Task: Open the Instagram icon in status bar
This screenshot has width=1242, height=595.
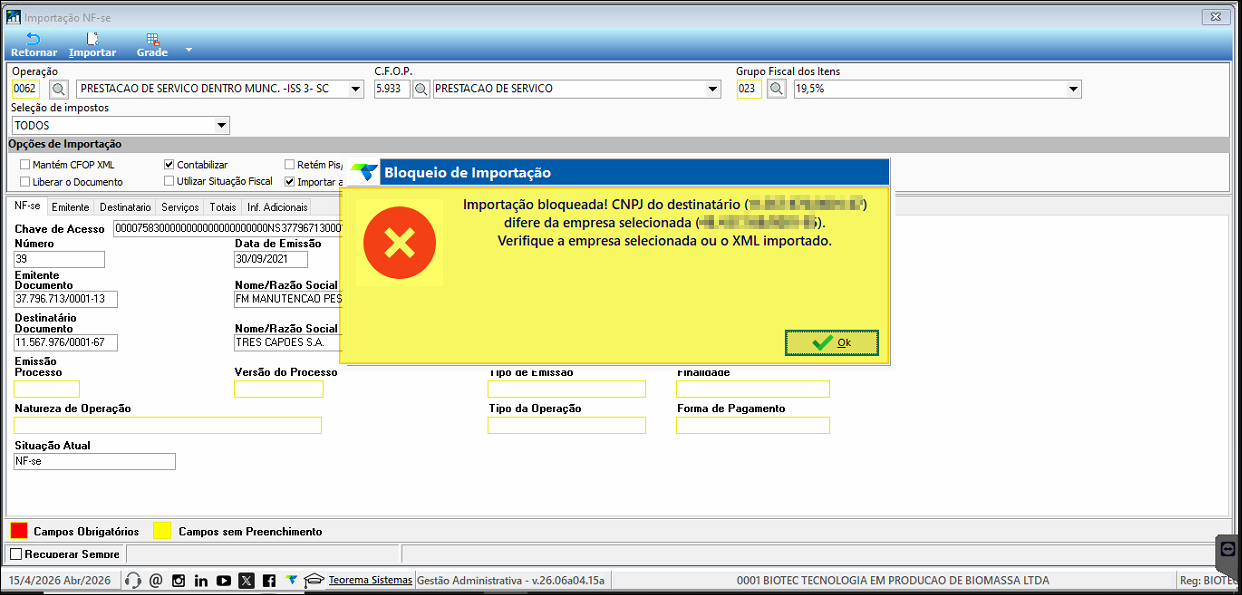Action: 178,580
